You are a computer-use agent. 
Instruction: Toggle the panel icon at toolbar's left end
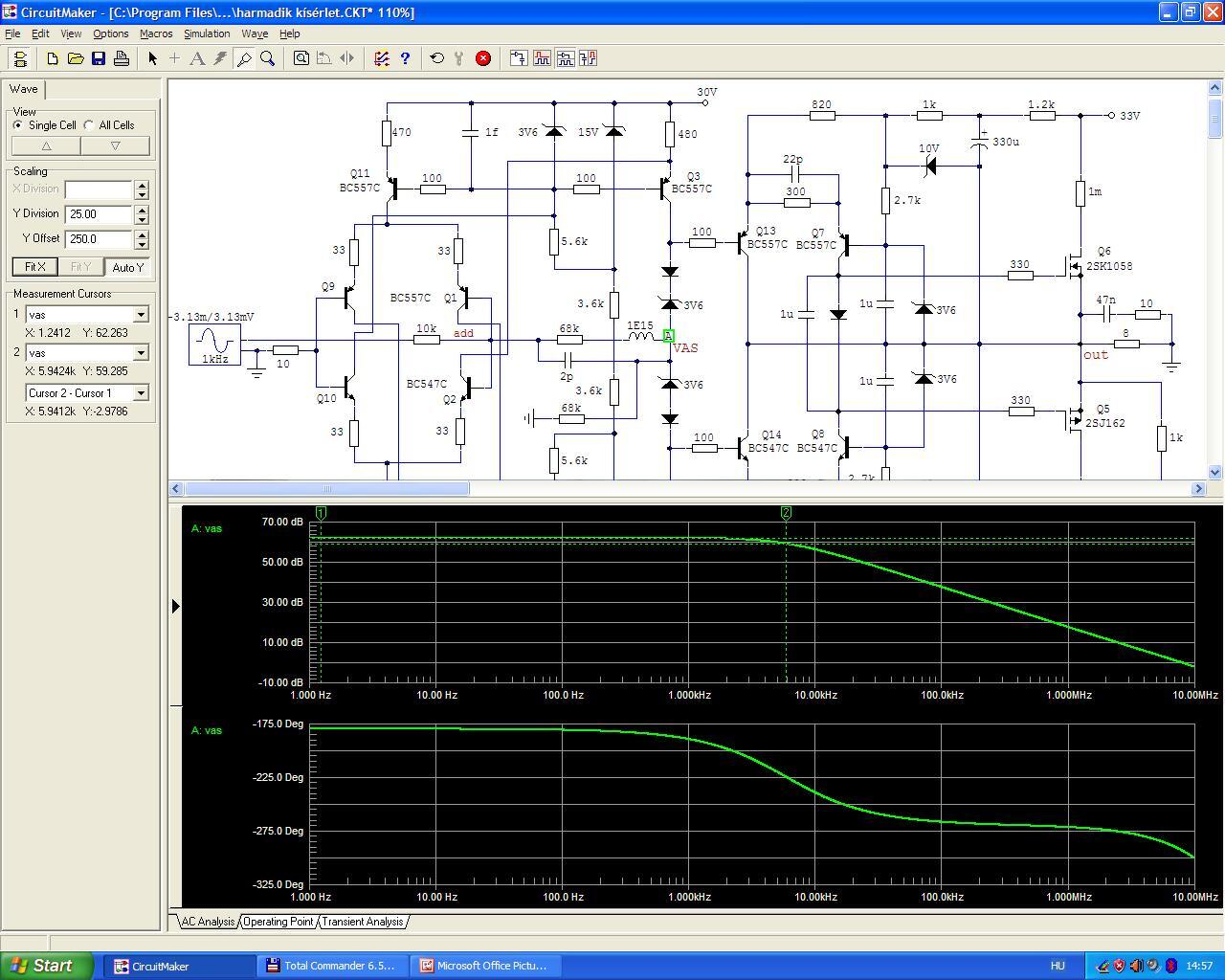[20, 58]
